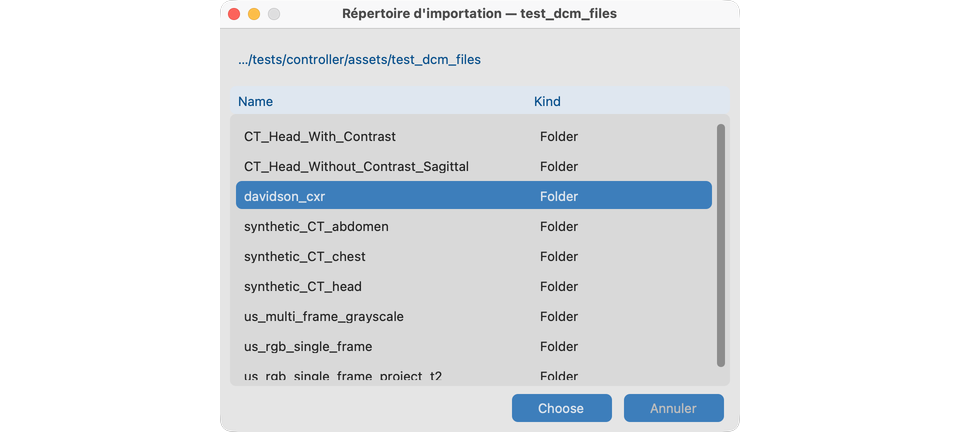The height and width of the screenshot is (432, 960).
Task: Select the synthetic_CT_chest folder
Action: point(473,256)
